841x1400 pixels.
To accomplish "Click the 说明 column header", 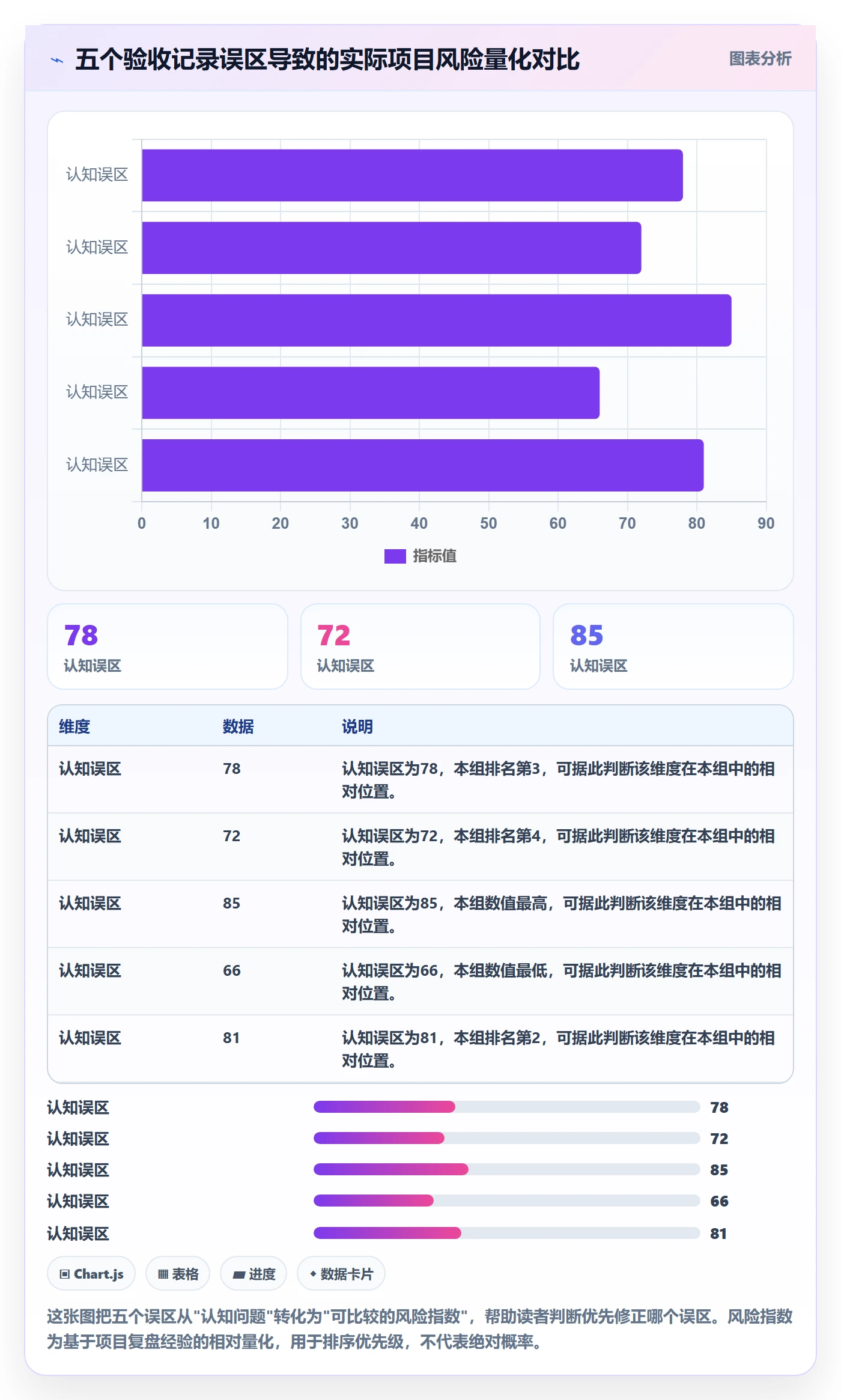I will pyautogui.click(x=357, y=726).
